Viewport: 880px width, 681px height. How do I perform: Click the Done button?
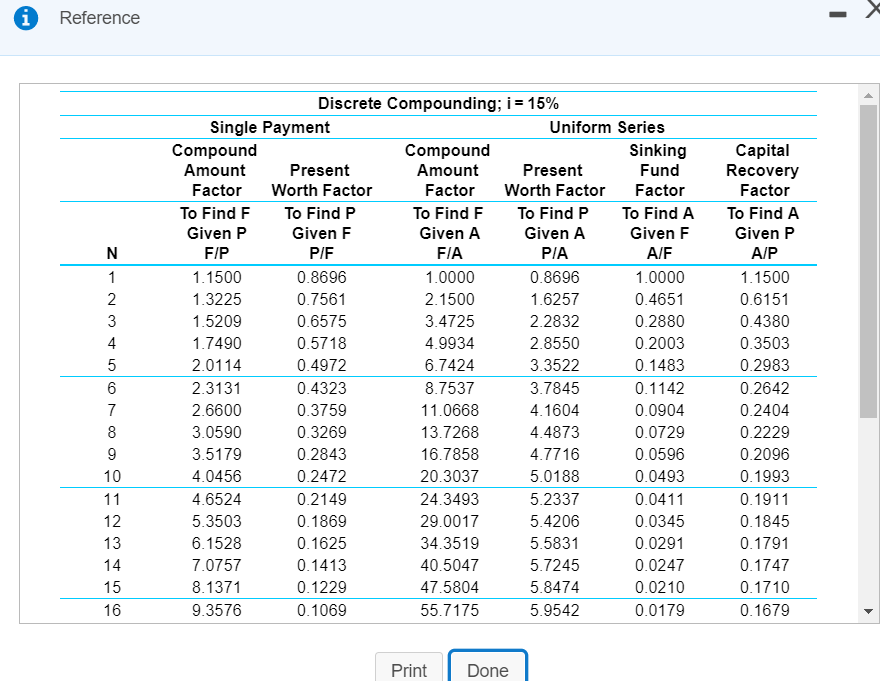[x=488, y=671]
